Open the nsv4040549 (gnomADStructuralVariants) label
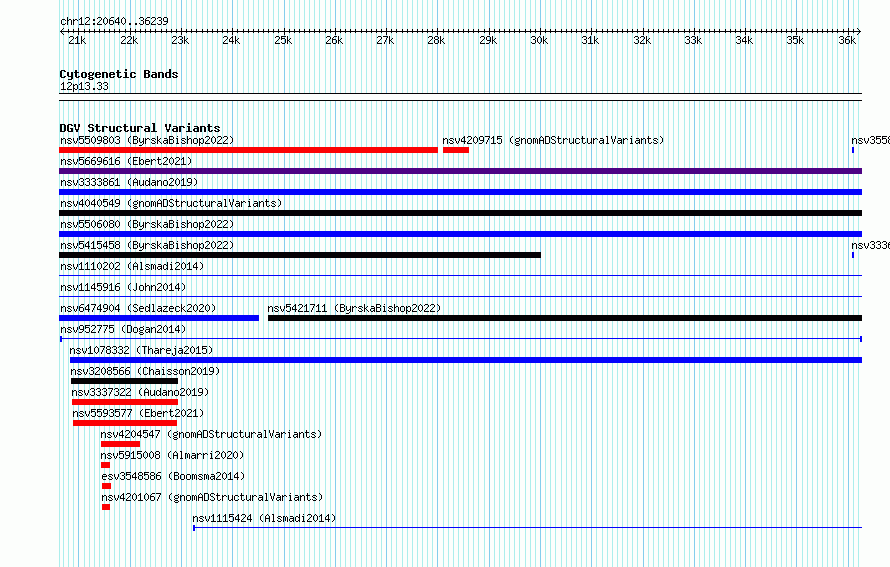Screen dimensions: 890x567 click(171, 203)
